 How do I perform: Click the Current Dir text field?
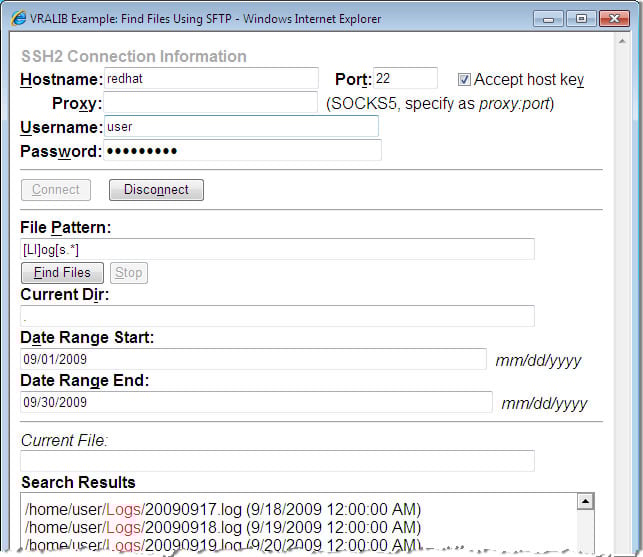(277, 316)
